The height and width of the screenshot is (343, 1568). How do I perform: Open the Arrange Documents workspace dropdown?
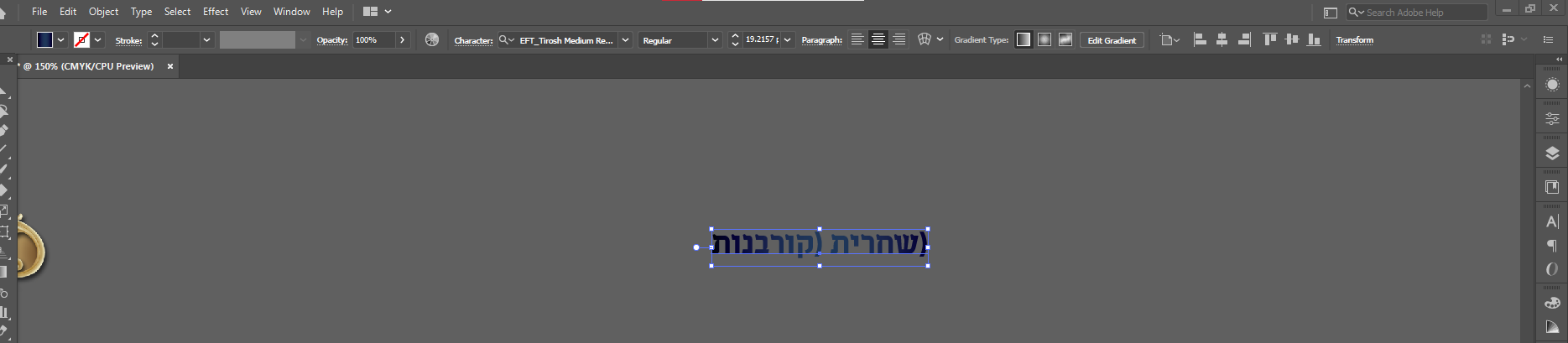[x=378, y=12]
